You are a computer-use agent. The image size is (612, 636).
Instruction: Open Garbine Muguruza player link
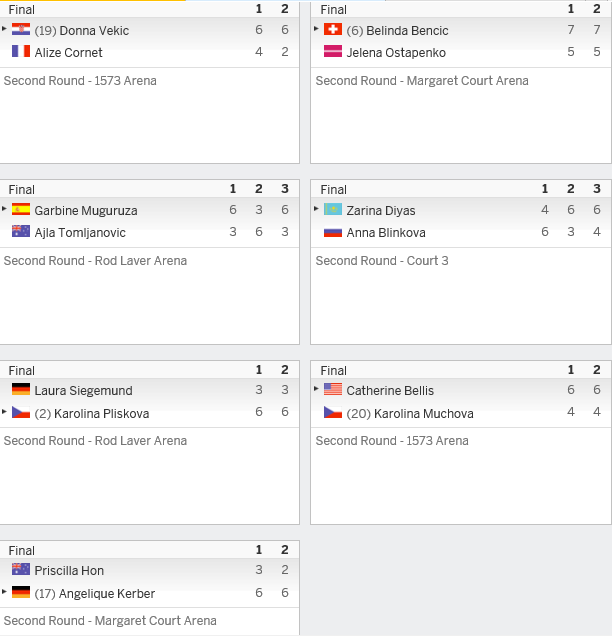(x=86, y=211)
